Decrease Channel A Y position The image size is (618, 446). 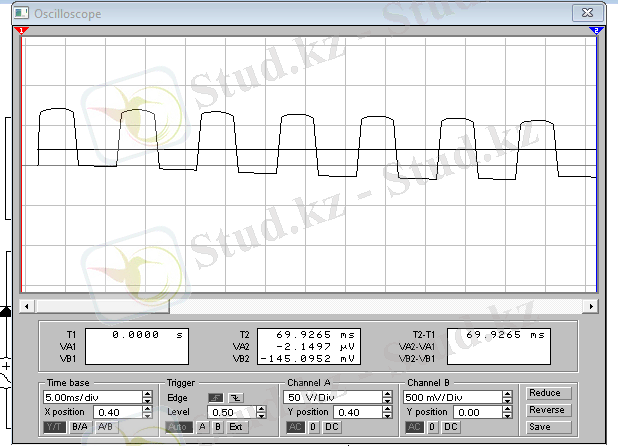point(387,415)
